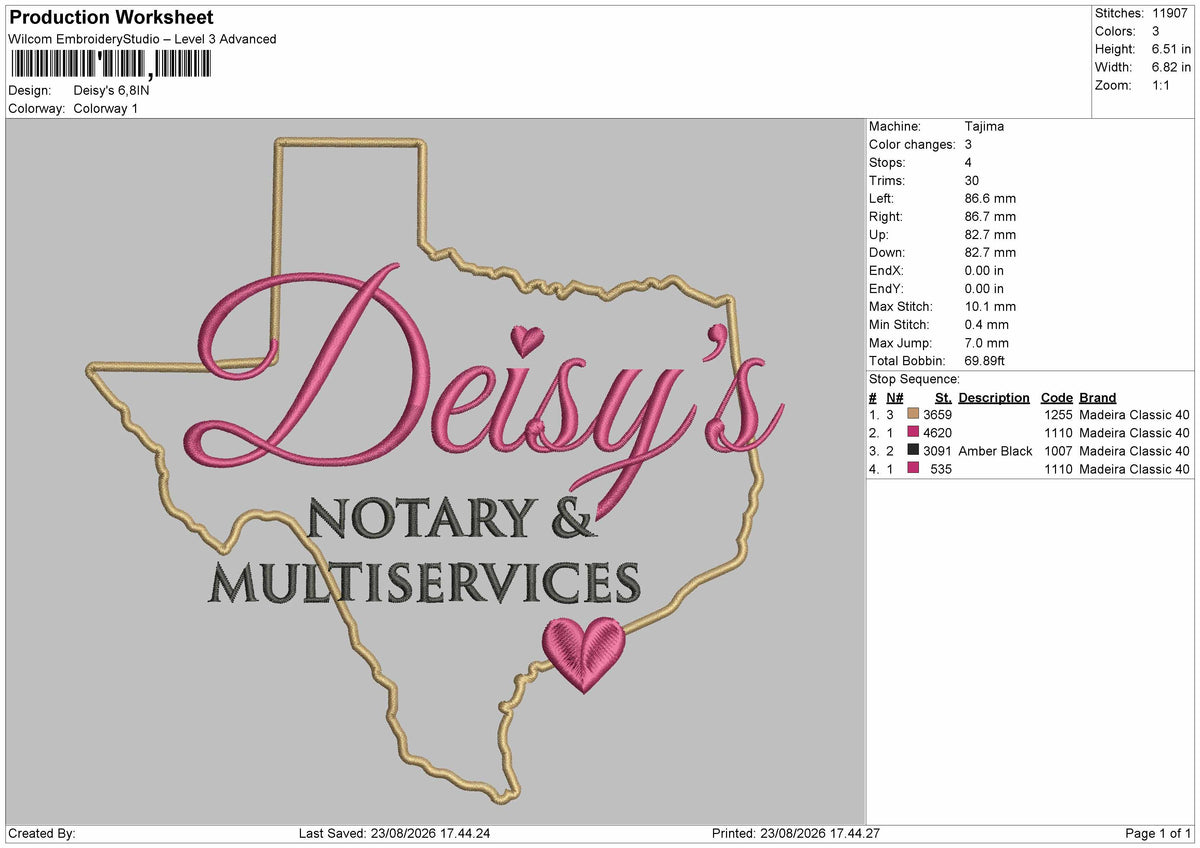This screenshot has height=848, width=1200.
Task: Click stitch count 4620 in row 2
Action: coord(937,433)
